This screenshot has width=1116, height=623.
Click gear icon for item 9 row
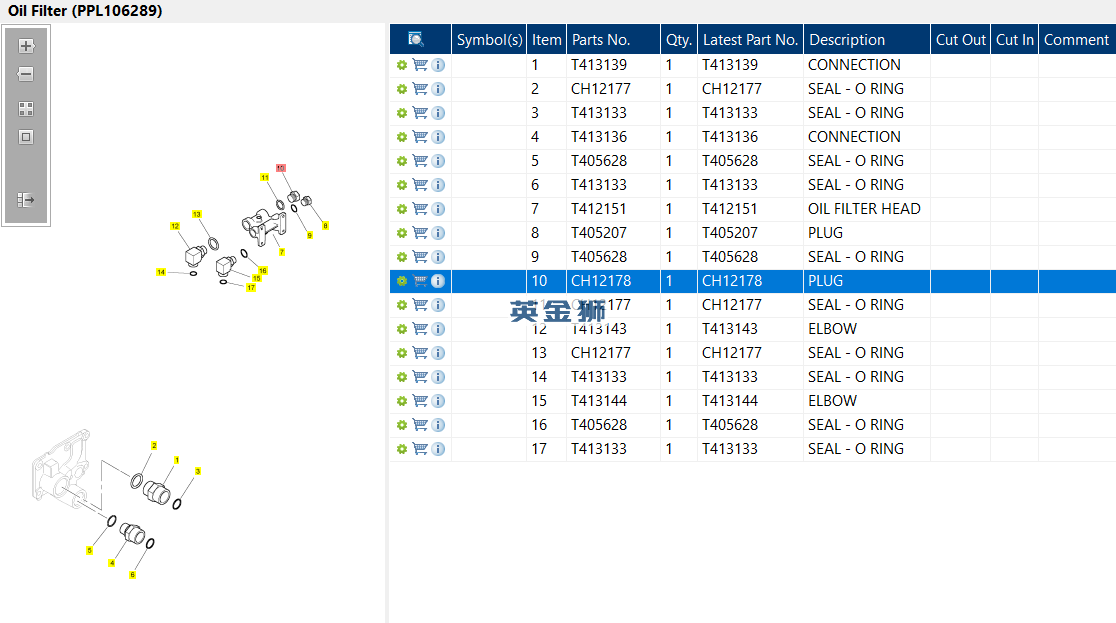coord(401,257)
